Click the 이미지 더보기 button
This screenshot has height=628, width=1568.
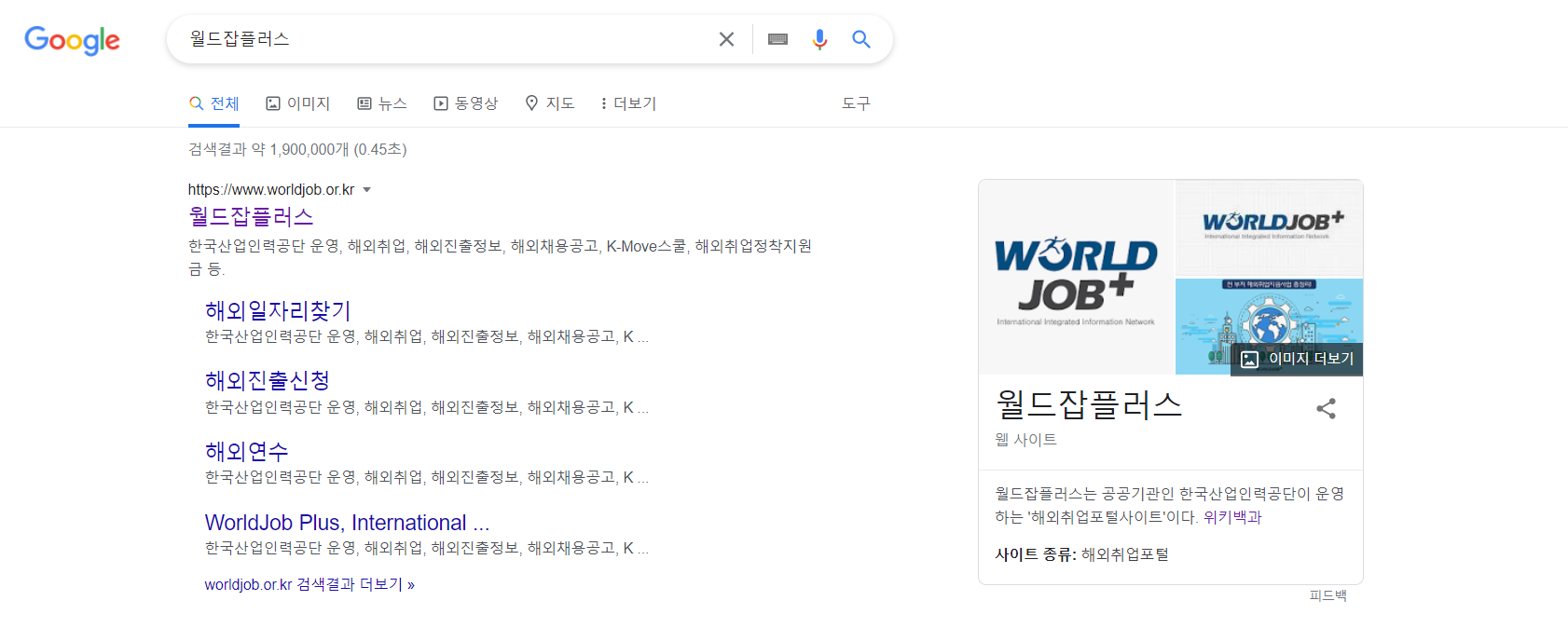[x=1297, y=359]
